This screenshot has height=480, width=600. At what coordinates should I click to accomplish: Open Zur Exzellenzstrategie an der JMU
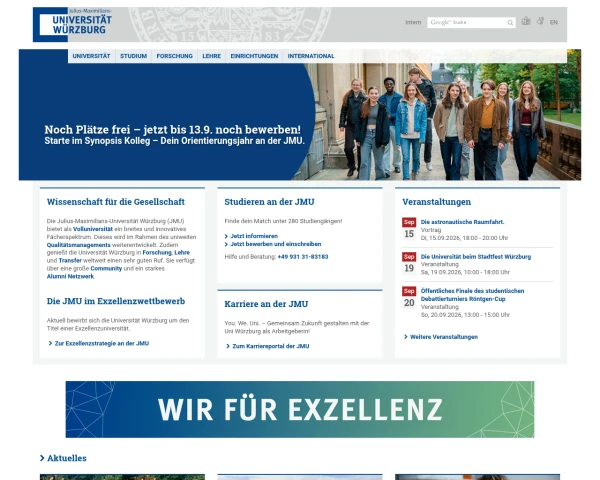(102, 343)
